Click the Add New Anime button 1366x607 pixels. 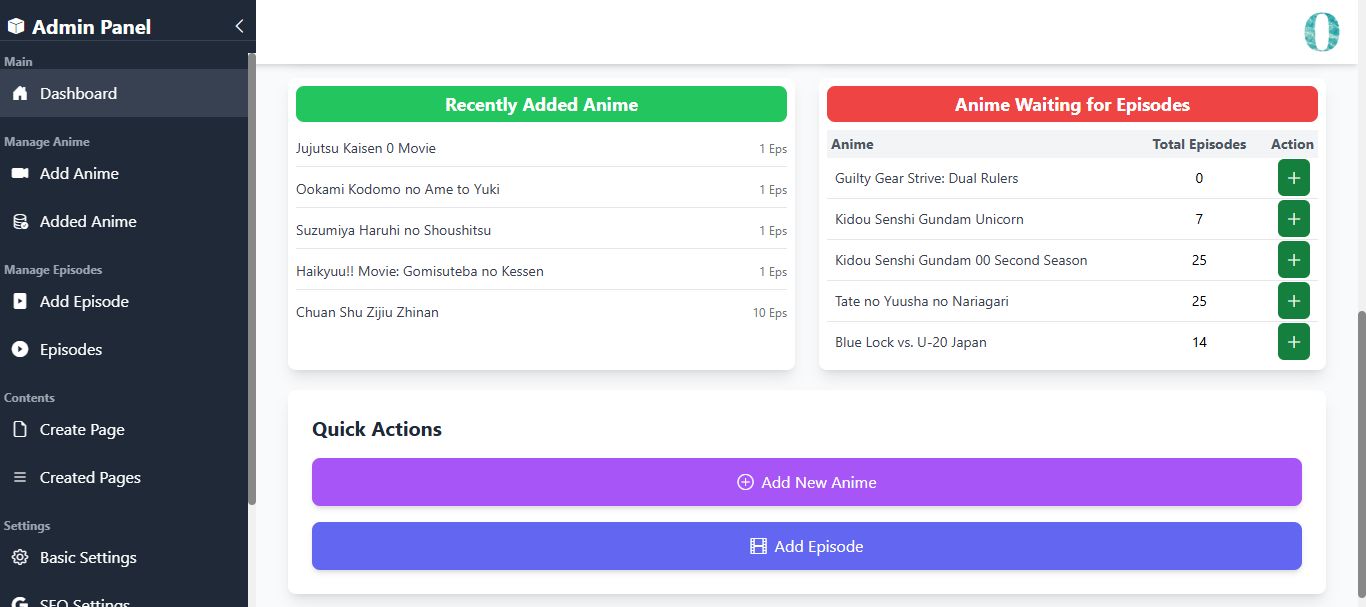pyautogui.click(x=806, y=482)
